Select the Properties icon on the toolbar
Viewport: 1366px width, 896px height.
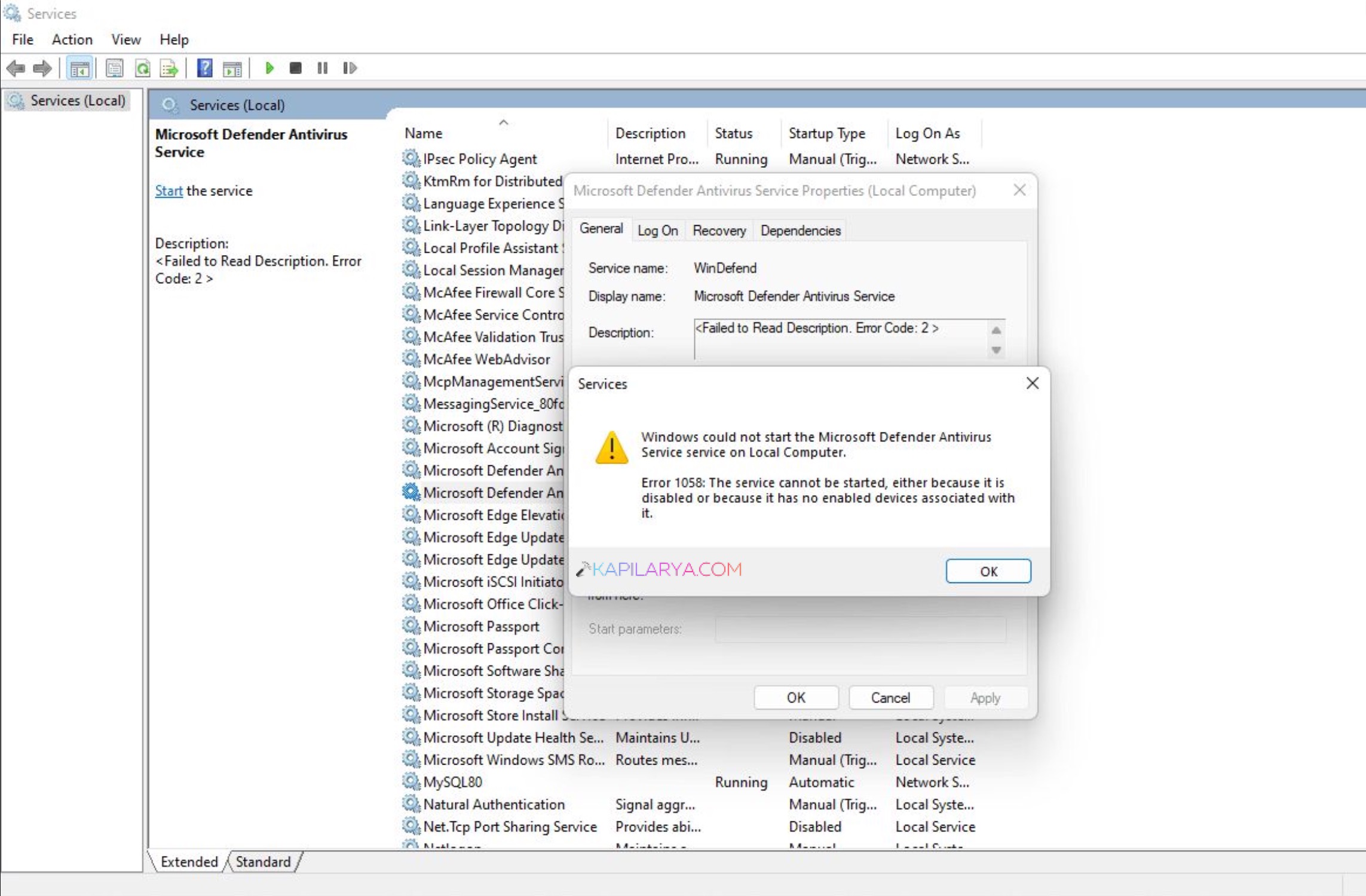point(114,68)
